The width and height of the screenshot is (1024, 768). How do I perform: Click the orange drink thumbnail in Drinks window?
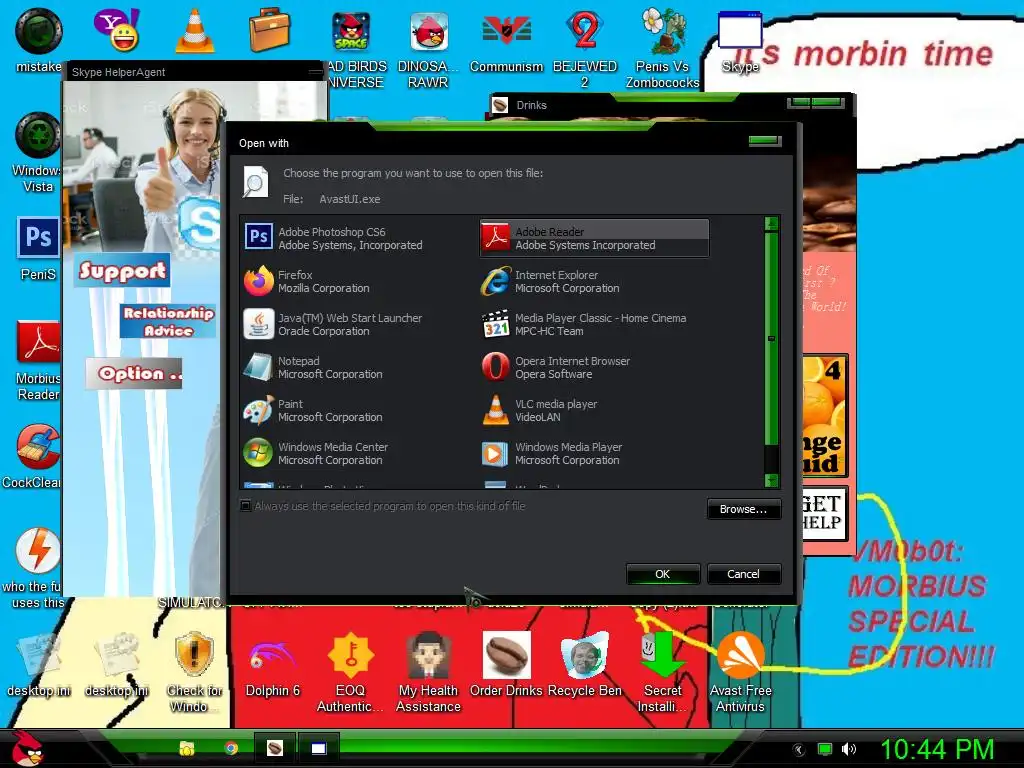click(x=824, y=415)
